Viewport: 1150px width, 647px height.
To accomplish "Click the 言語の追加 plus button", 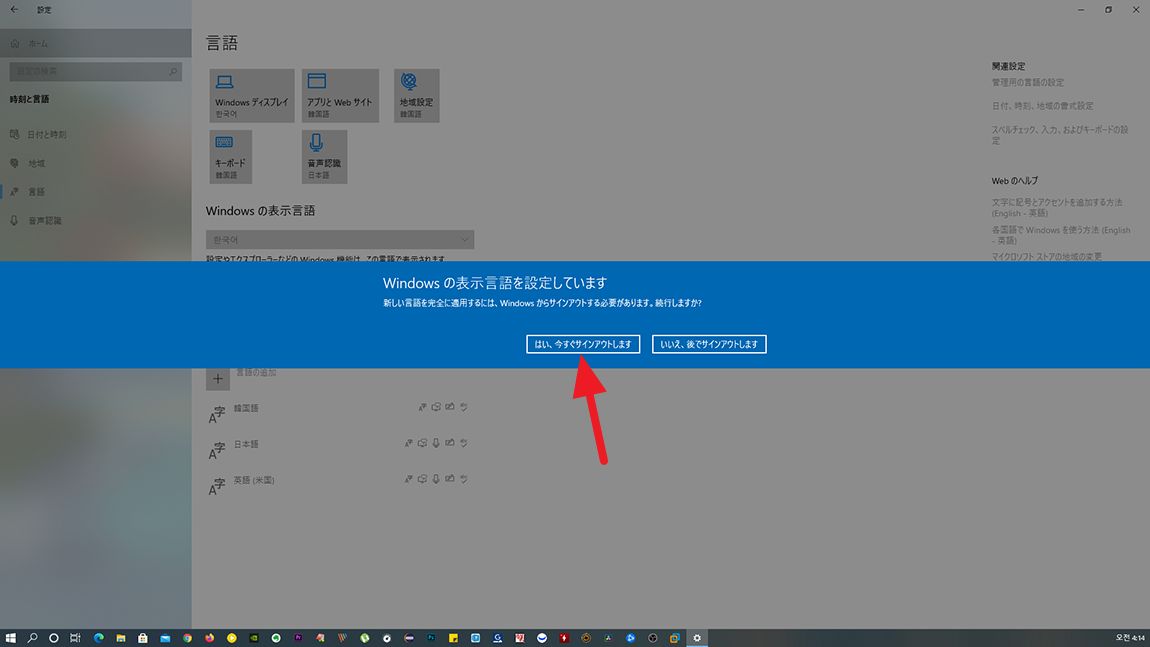I will (x=218, y=379).
